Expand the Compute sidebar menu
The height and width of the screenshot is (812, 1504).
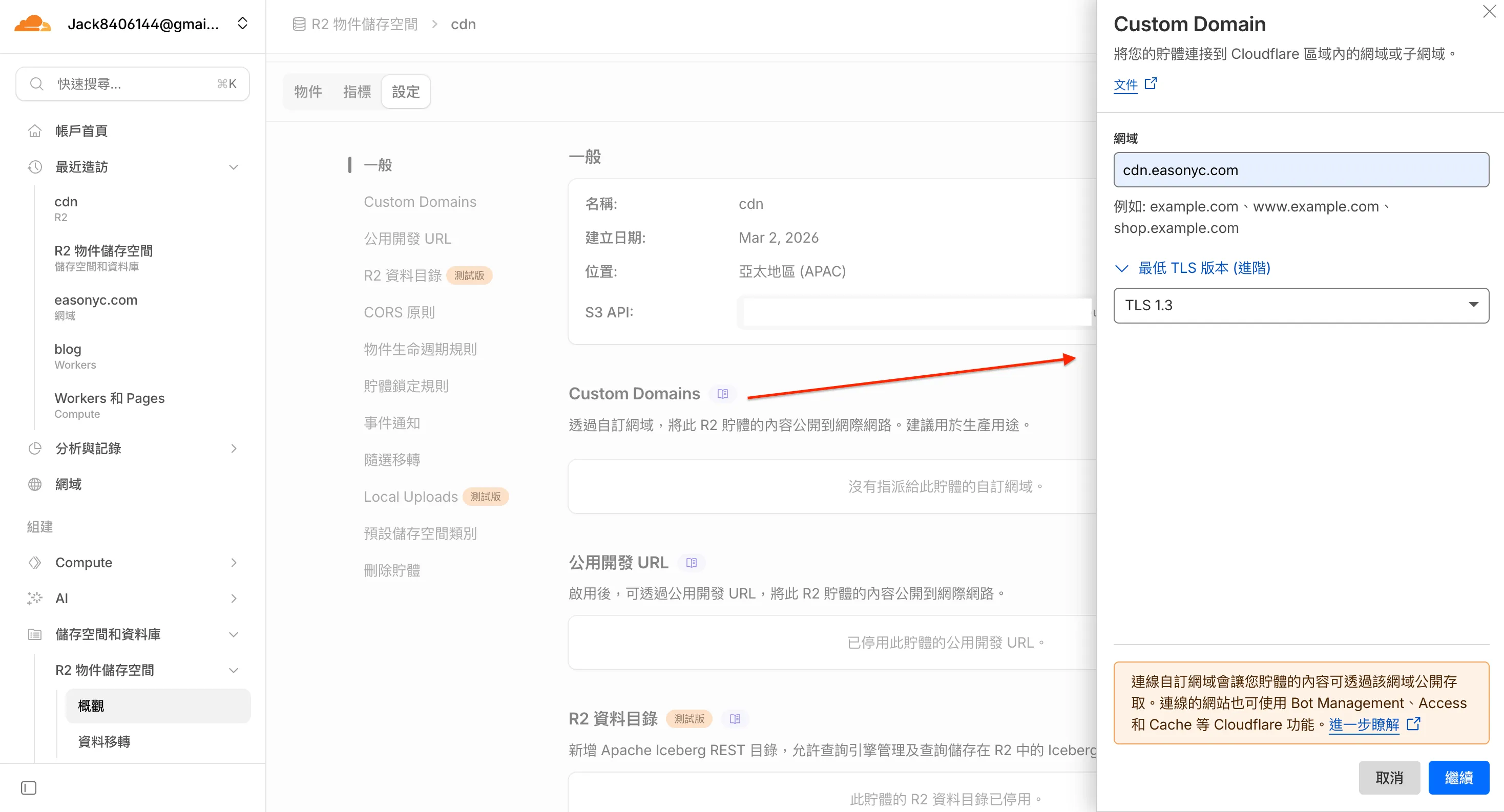click(x=234, y=562)
